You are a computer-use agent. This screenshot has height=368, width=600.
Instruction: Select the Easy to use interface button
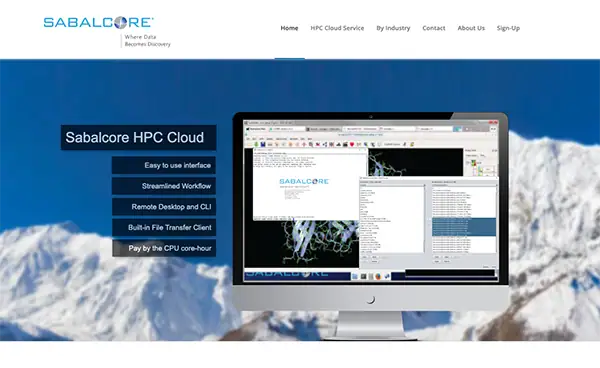(x=164, y=165)
